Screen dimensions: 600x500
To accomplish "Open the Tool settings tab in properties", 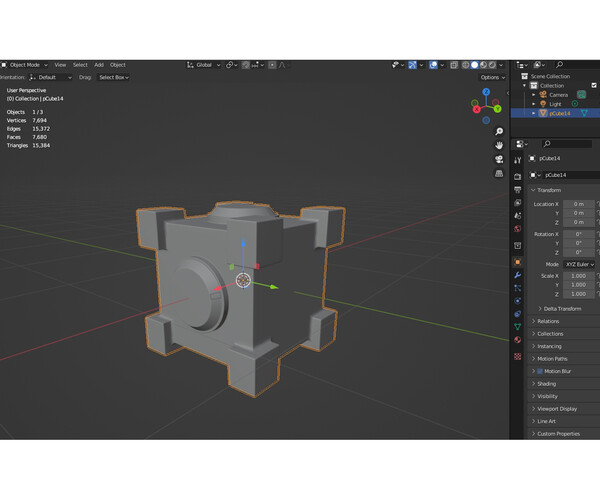I will (x=517, y=159).
